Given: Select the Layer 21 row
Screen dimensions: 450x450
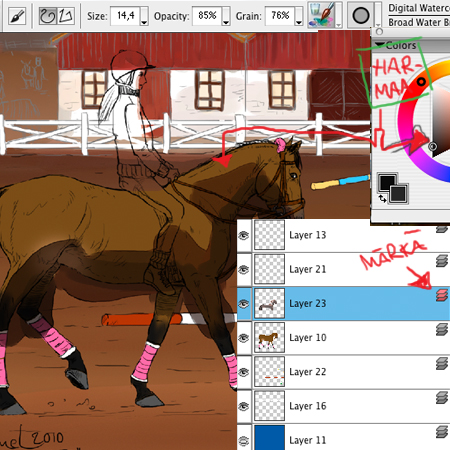Looking at the screenshot, I should point(343,269).
